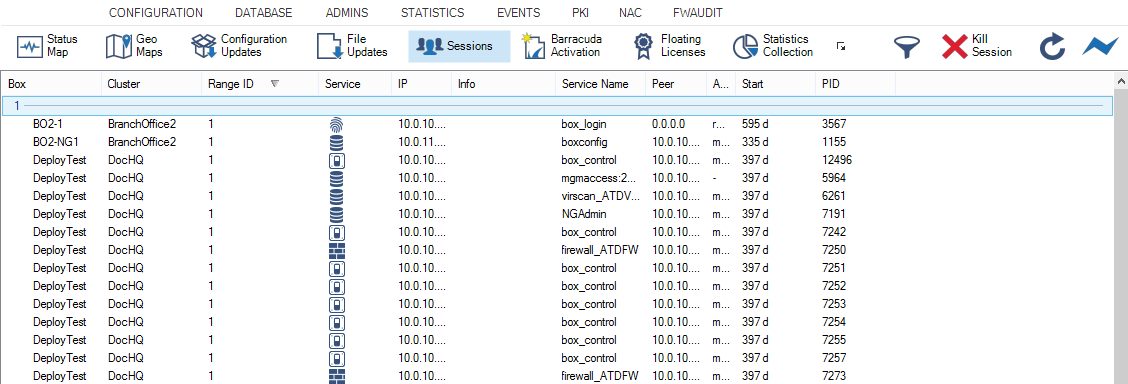Open the Range ID column filter arrow
The image size is (1128, 384).
[274, 84]
